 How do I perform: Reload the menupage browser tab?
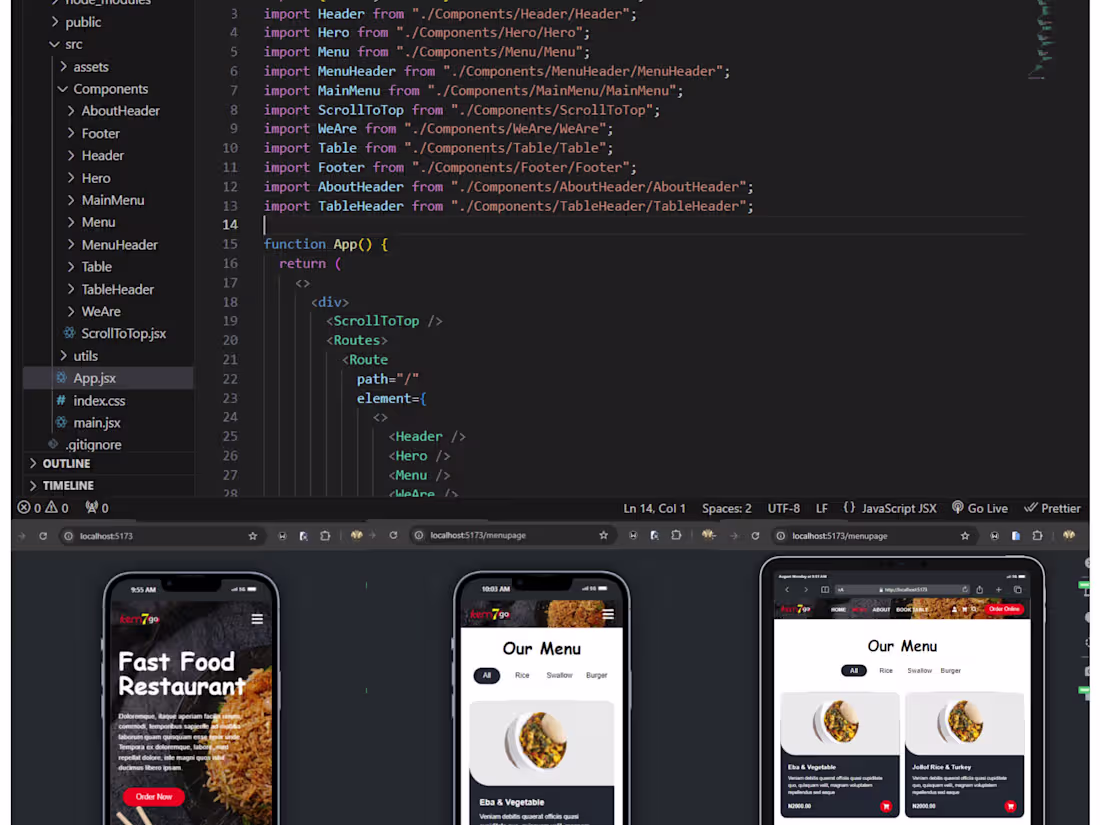pyautogui.click(x=756, y=536)
